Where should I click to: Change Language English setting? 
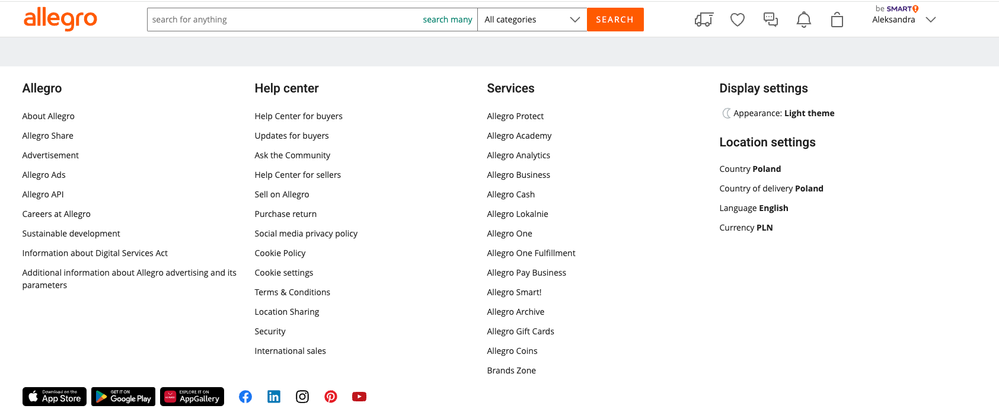pos(754,208)
